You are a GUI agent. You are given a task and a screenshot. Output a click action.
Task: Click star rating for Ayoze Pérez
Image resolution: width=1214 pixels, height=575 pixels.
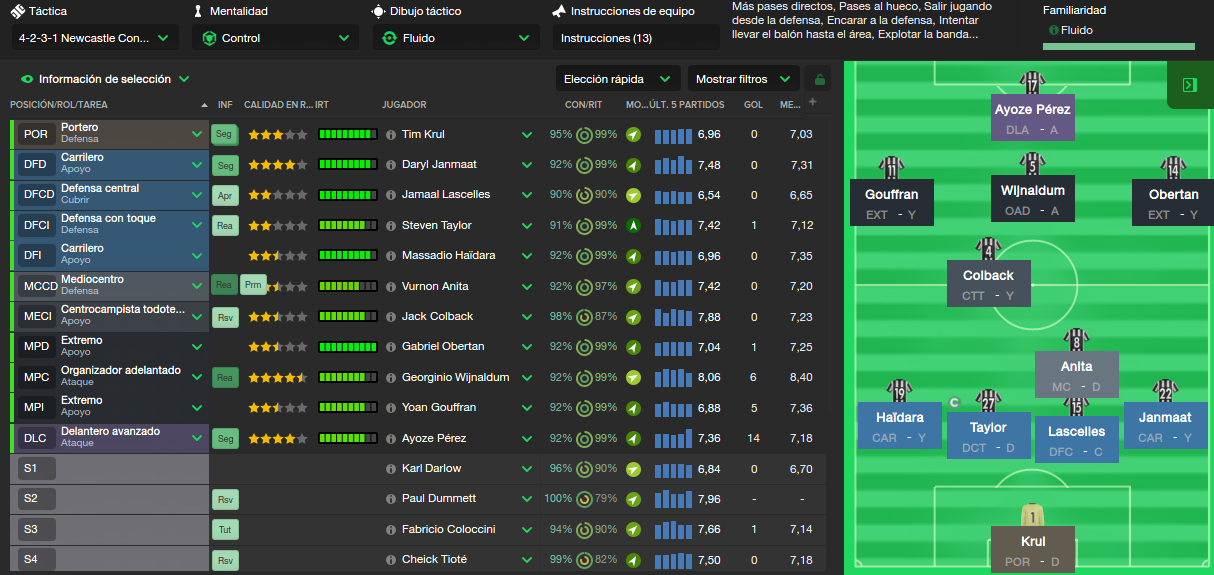(278, 438)
